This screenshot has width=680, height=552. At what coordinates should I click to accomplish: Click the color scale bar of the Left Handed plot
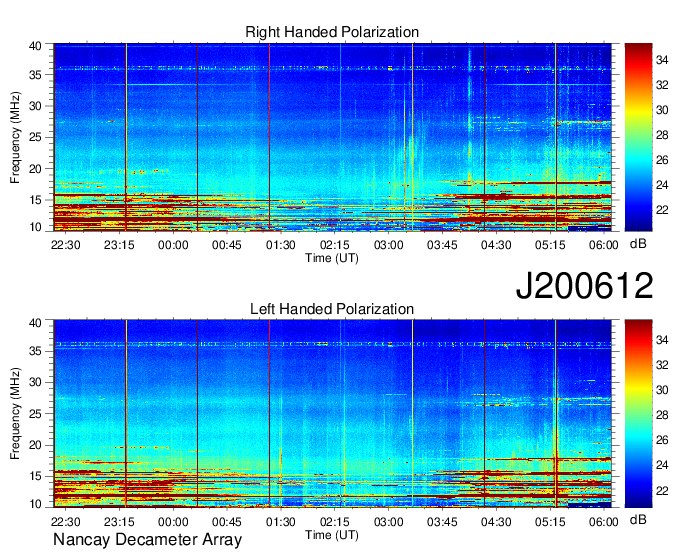click(x=638, y=413)
